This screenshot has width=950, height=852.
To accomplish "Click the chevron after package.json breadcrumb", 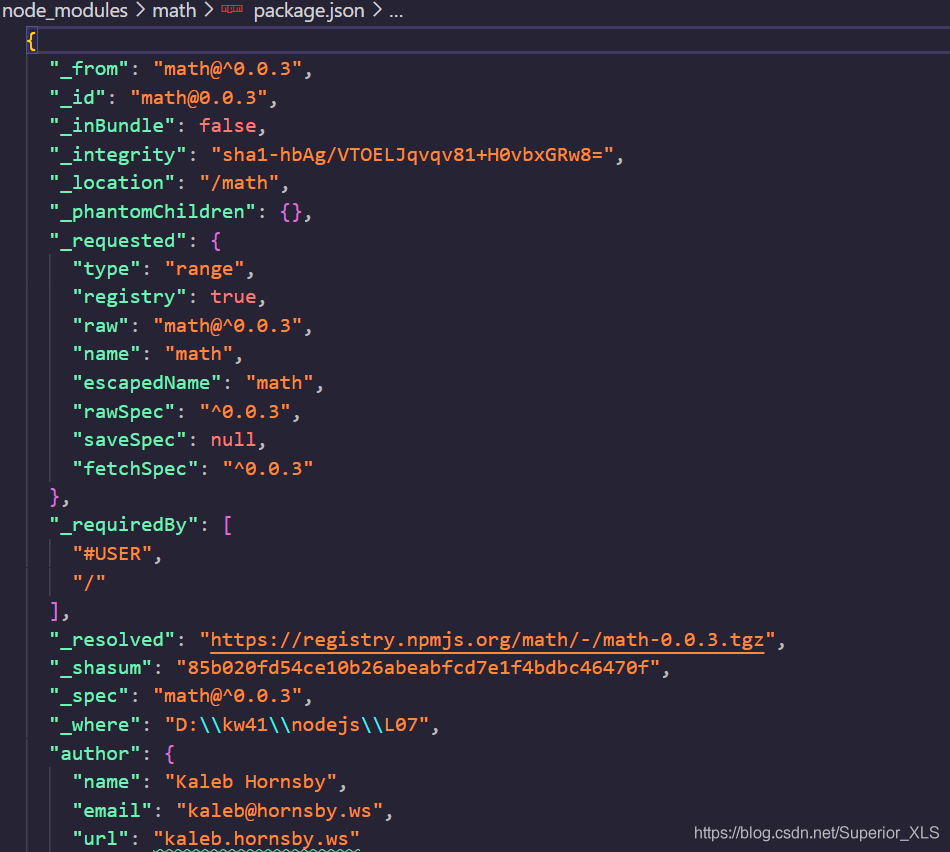I will (x=377, y=11).
